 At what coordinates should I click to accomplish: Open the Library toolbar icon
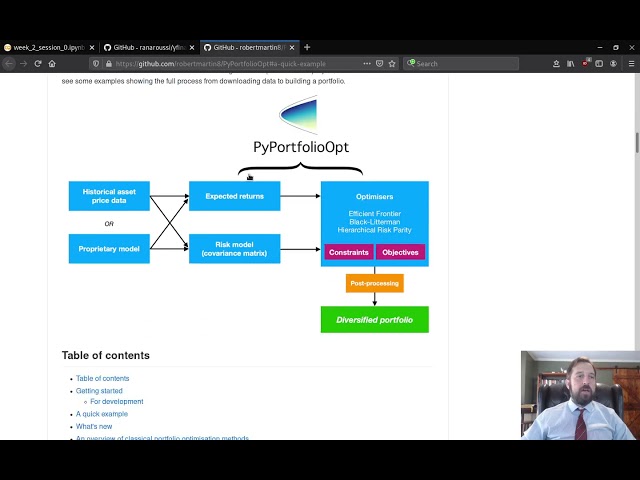pos(570,64)
